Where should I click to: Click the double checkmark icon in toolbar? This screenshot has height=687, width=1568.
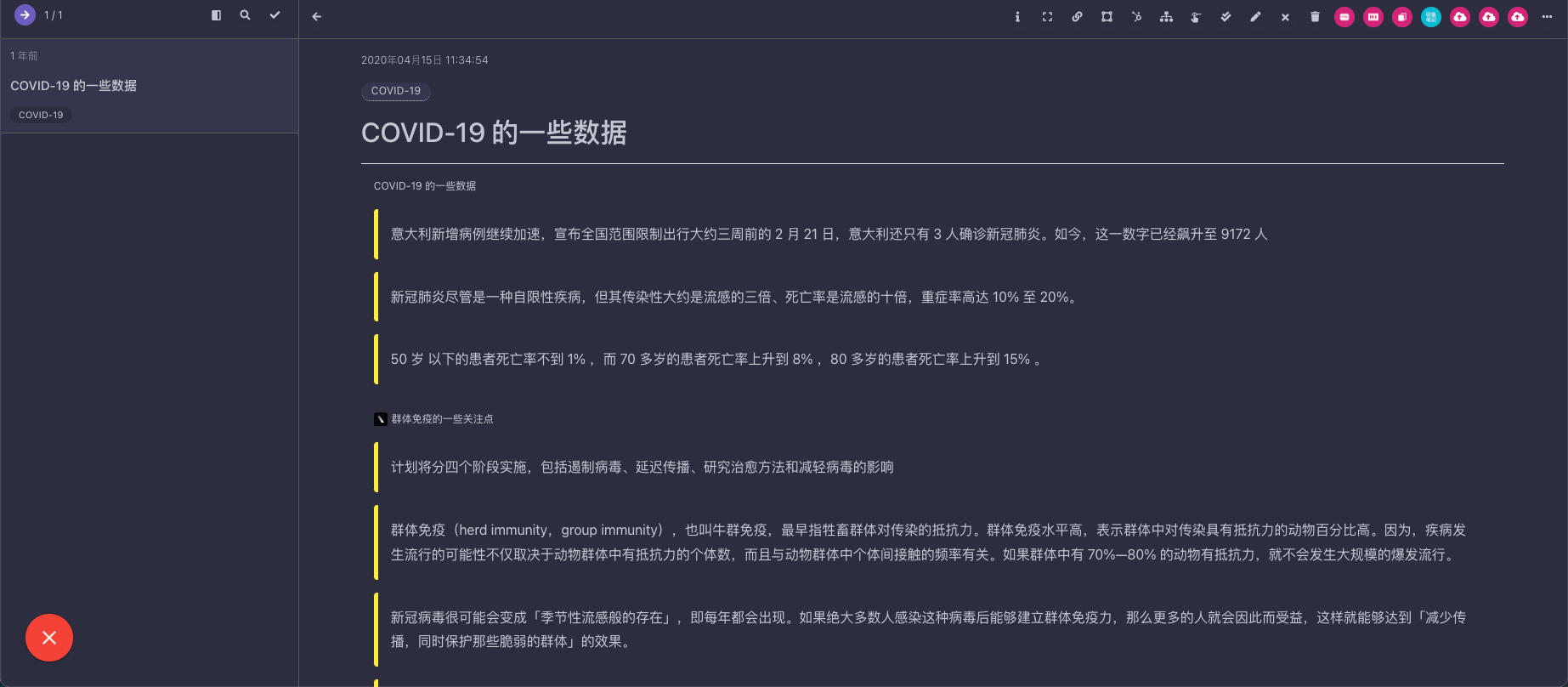tap(1226, 16)
